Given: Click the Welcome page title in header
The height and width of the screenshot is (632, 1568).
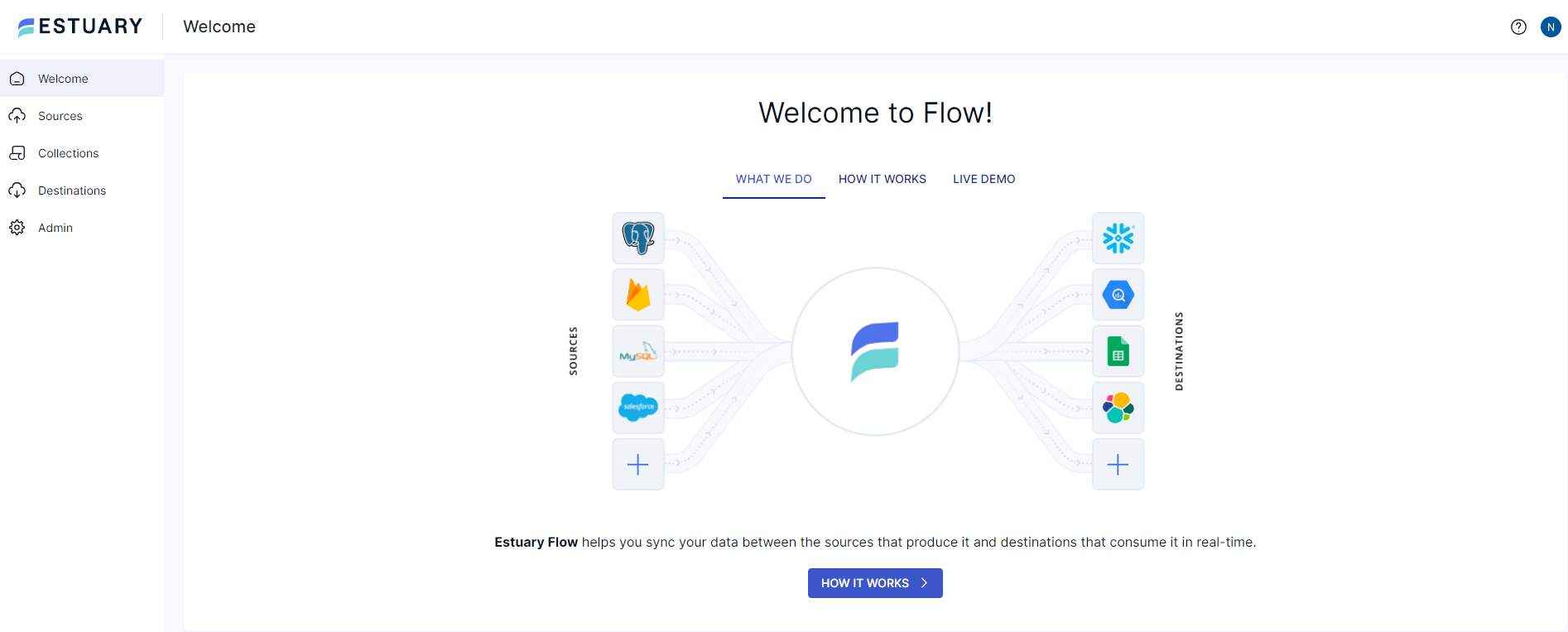Looking at the screenshot, I should pos(219,27).
